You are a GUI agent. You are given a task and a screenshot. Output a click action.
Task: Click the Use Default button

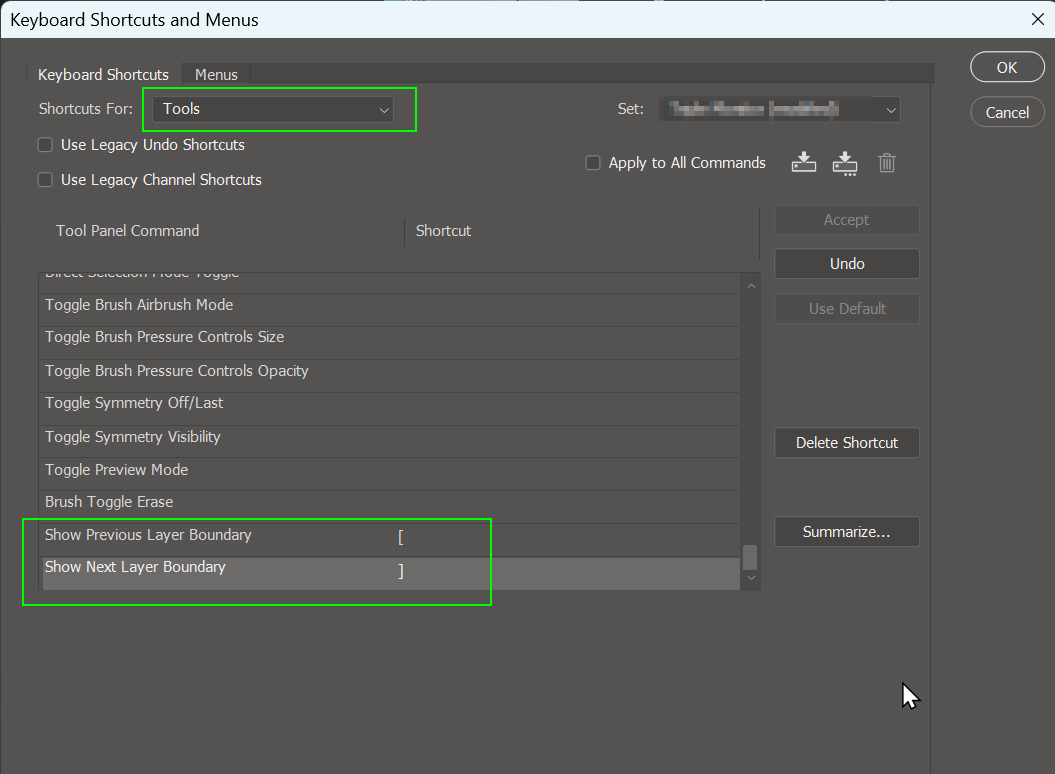pyautogui.click(x=846, y=308)
